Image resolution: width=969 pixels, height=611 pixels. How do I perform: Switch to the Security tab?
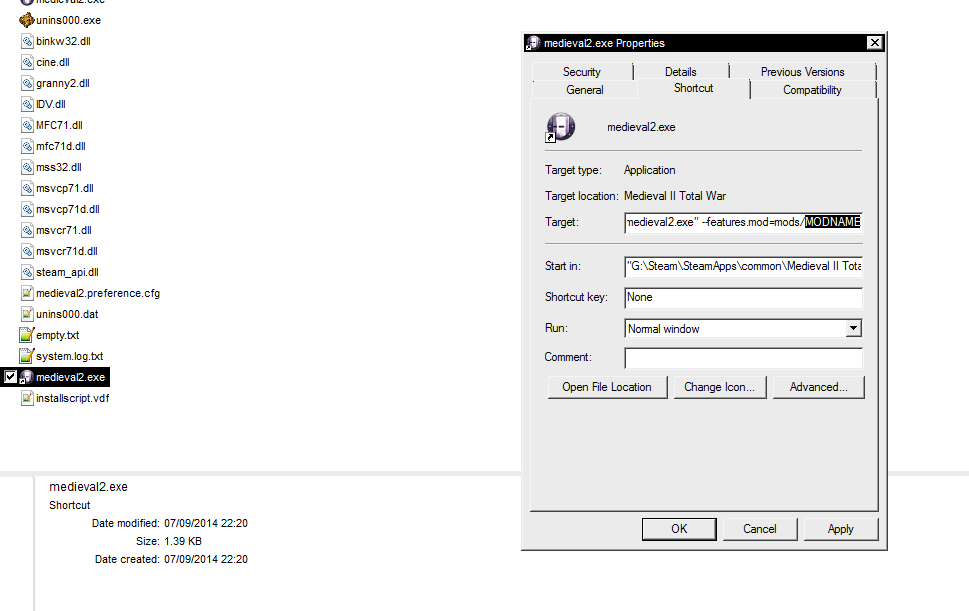(582, 72)
